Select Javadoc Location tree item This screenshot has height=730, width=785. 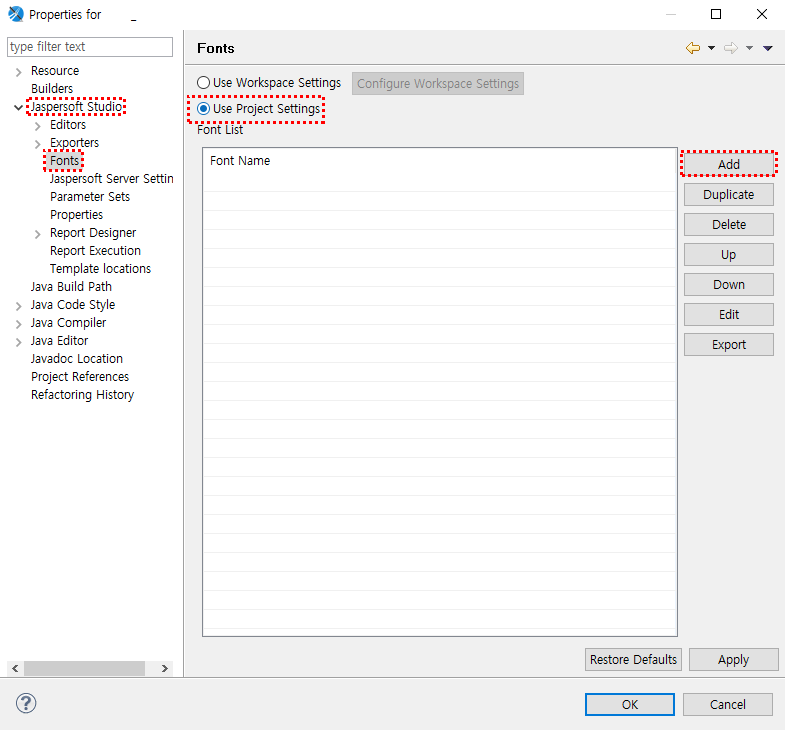point(77,359)
